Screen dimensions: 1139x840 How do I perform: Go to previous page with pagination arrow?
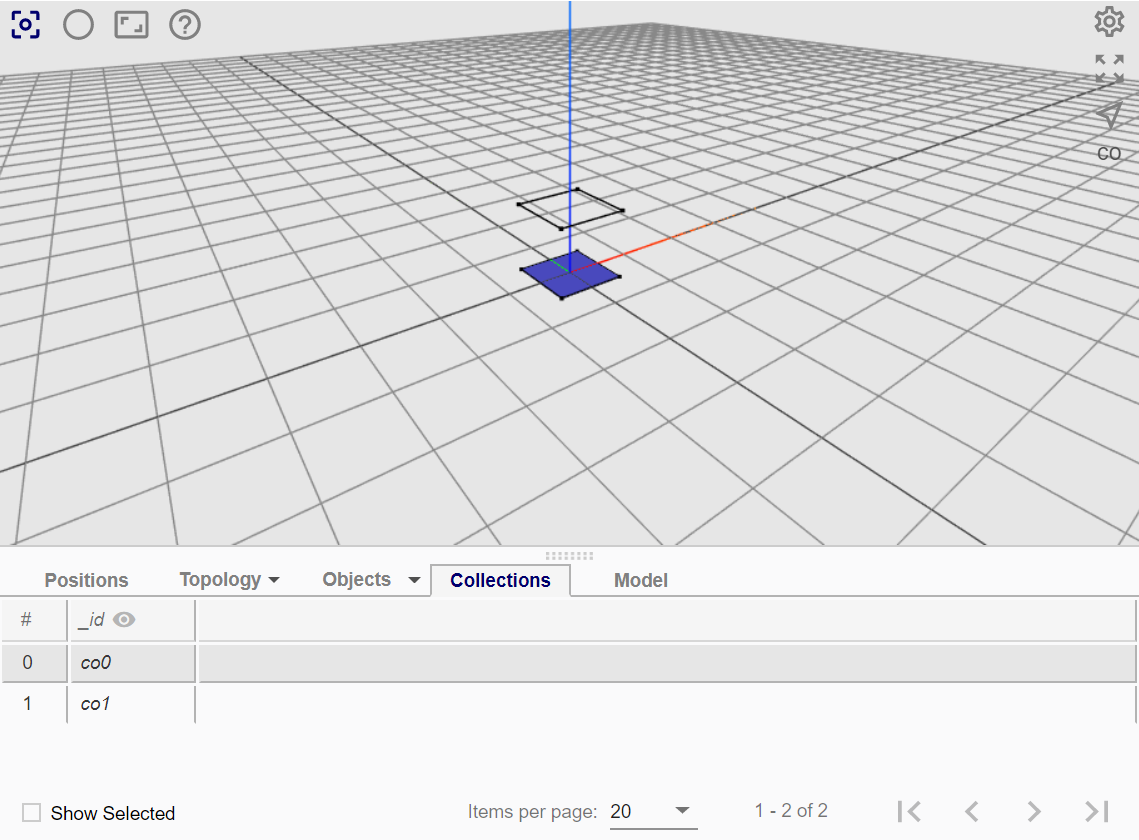click(970, 811)
